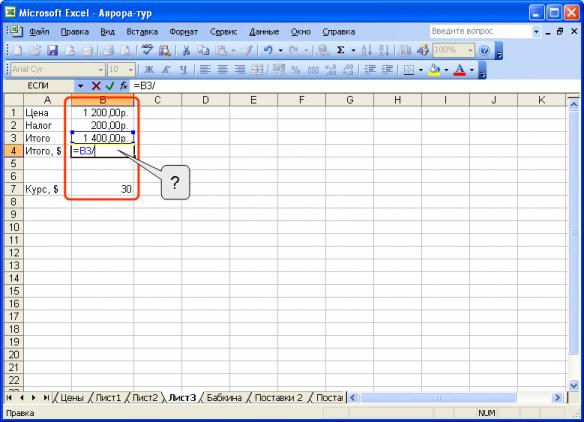Click the New workbook icon
The height and width of the screenshot is (422, 584).
17,50
